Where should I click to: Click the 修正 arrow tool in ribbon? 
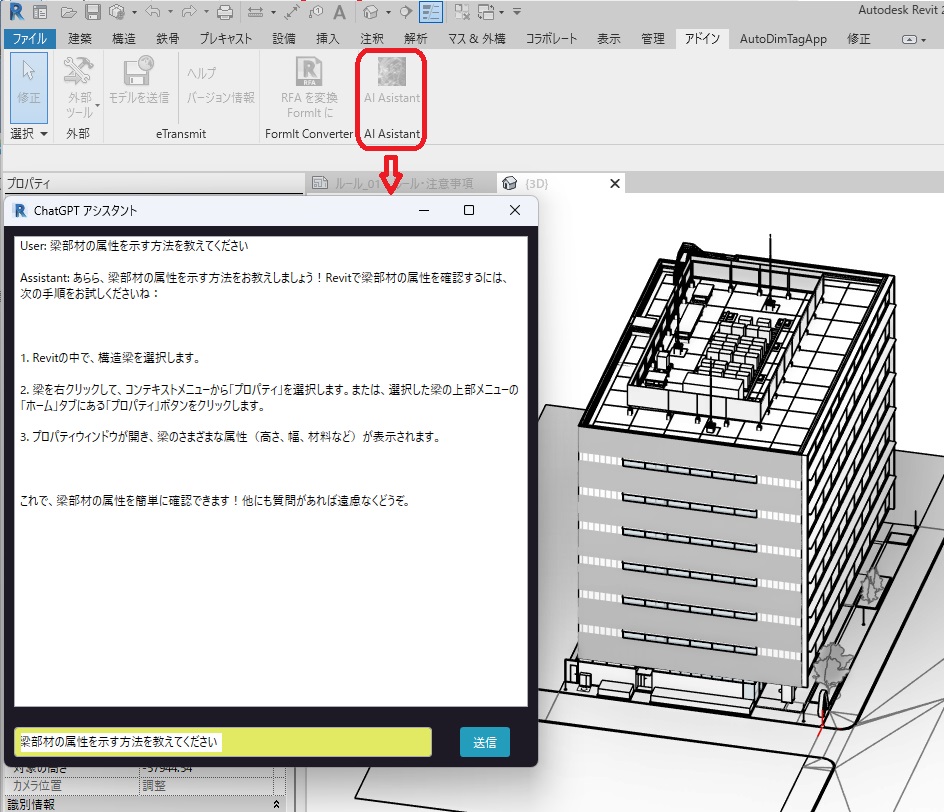click(x=28, y=88)
